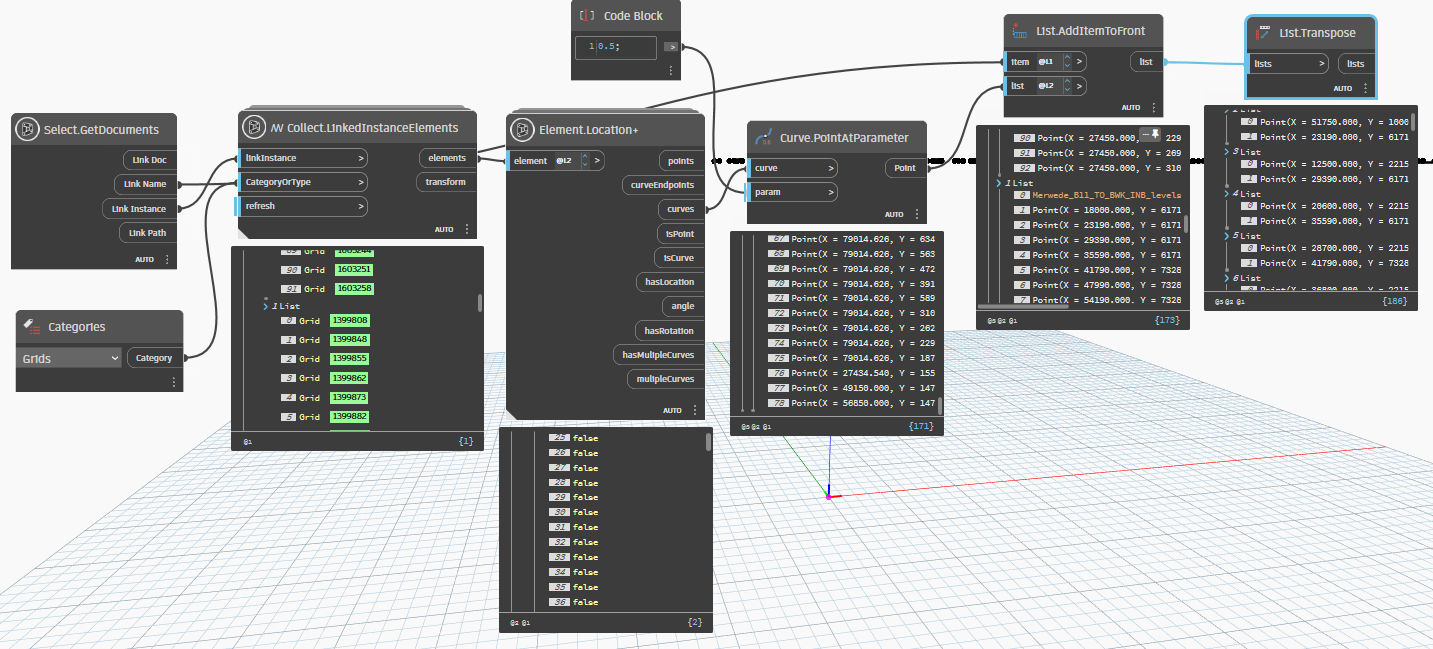
Task: Click the Collect.LinkedInstanceElements package icon
Action: (x=255, y=128)
